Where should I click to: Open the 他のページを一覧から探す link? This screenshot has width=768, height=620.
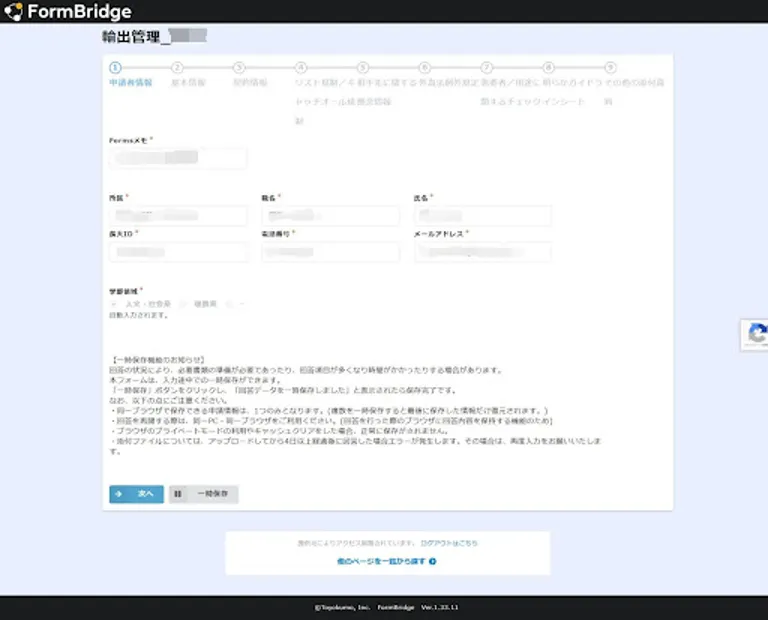pos(380,562)
